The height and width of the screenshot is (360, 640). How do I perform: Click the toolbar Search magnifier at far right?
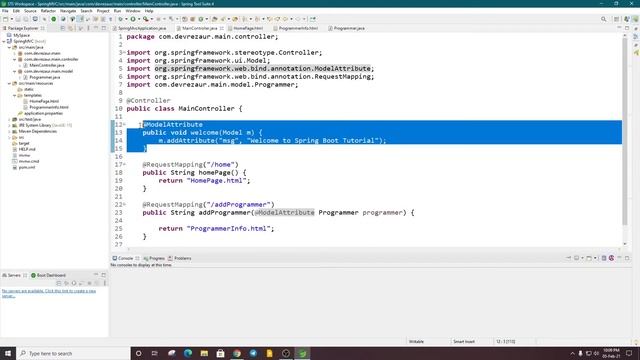pyautogui.click(x=603, y=19)
